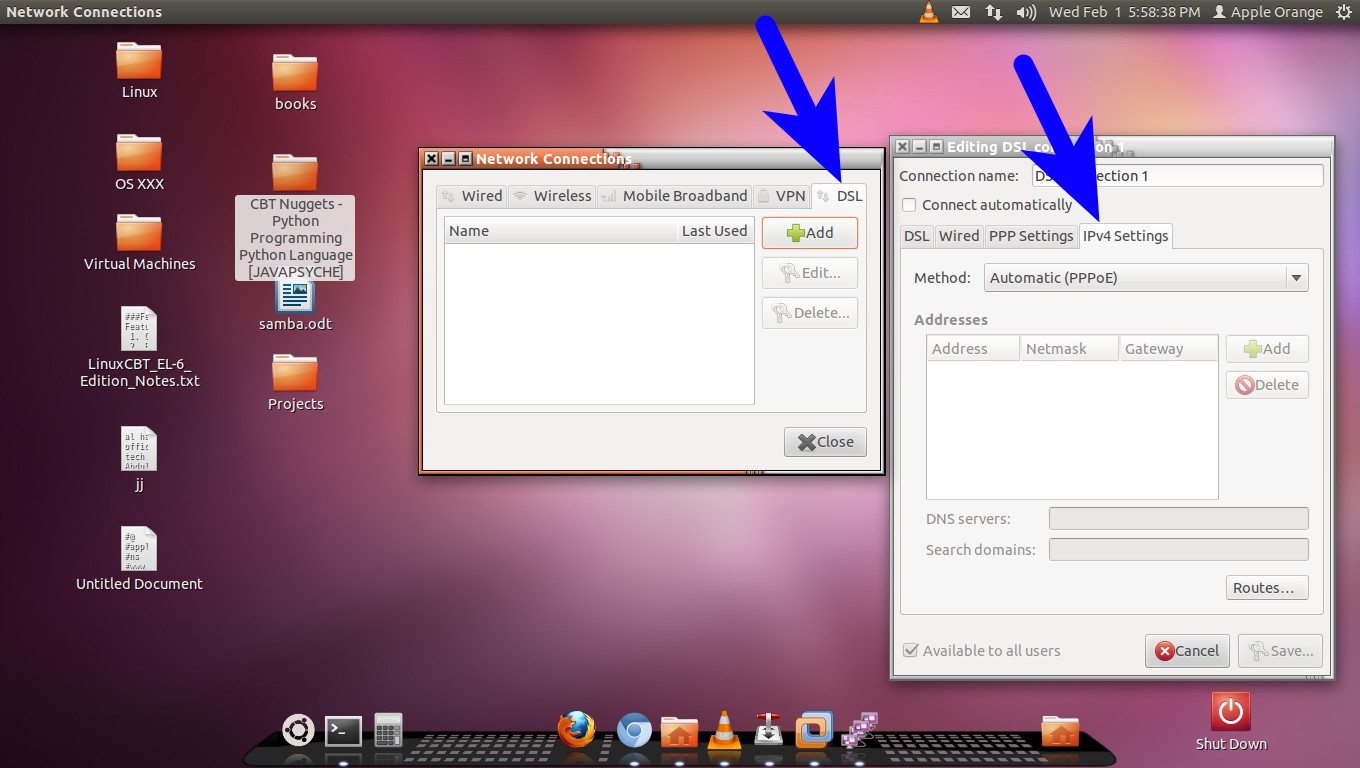Open the Ubuntu logo launcher in dock
Image resolution: width=1360 pixels, height=768 pixels.
point(298,731)
